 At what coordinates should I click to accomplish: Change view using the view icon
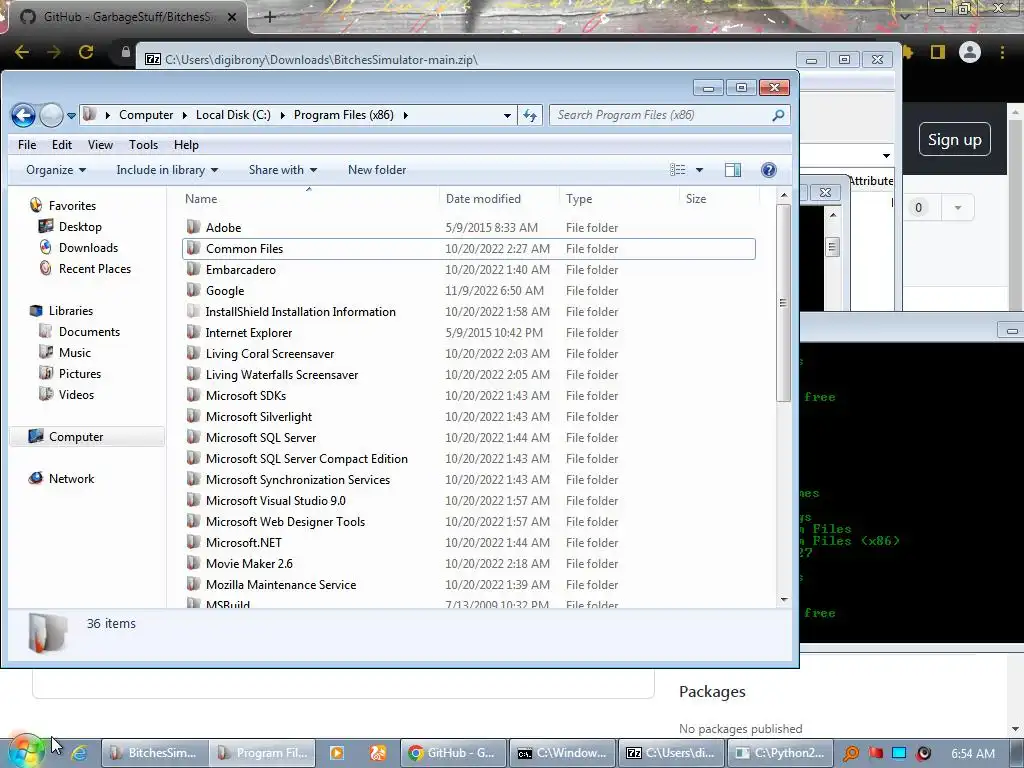pyautogui.click(x=677, y=170)
